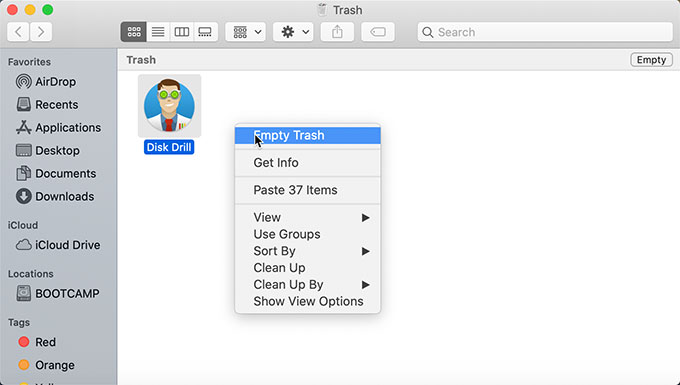Click the Edit Tags toolbar button
The image size is (680, 385).
click(x=378, y=32)
